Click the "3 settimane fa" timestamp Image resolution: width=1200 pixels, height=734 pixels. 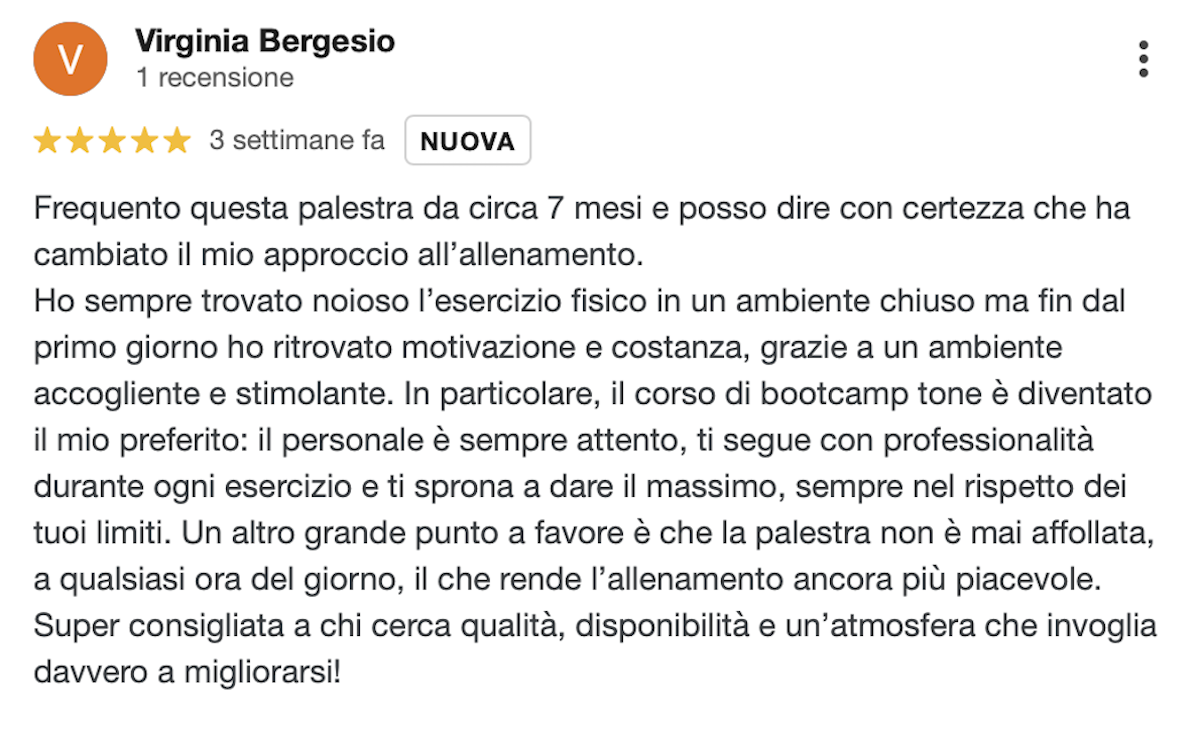pyautogui.click(x=297, y=141)
